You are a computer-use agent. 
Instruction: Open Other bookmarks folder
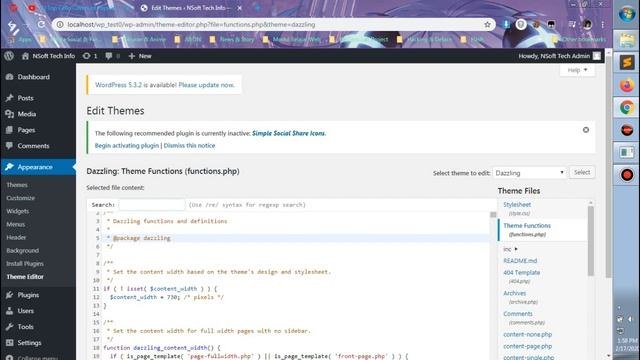pyautogui.click(x=579, y=40)
